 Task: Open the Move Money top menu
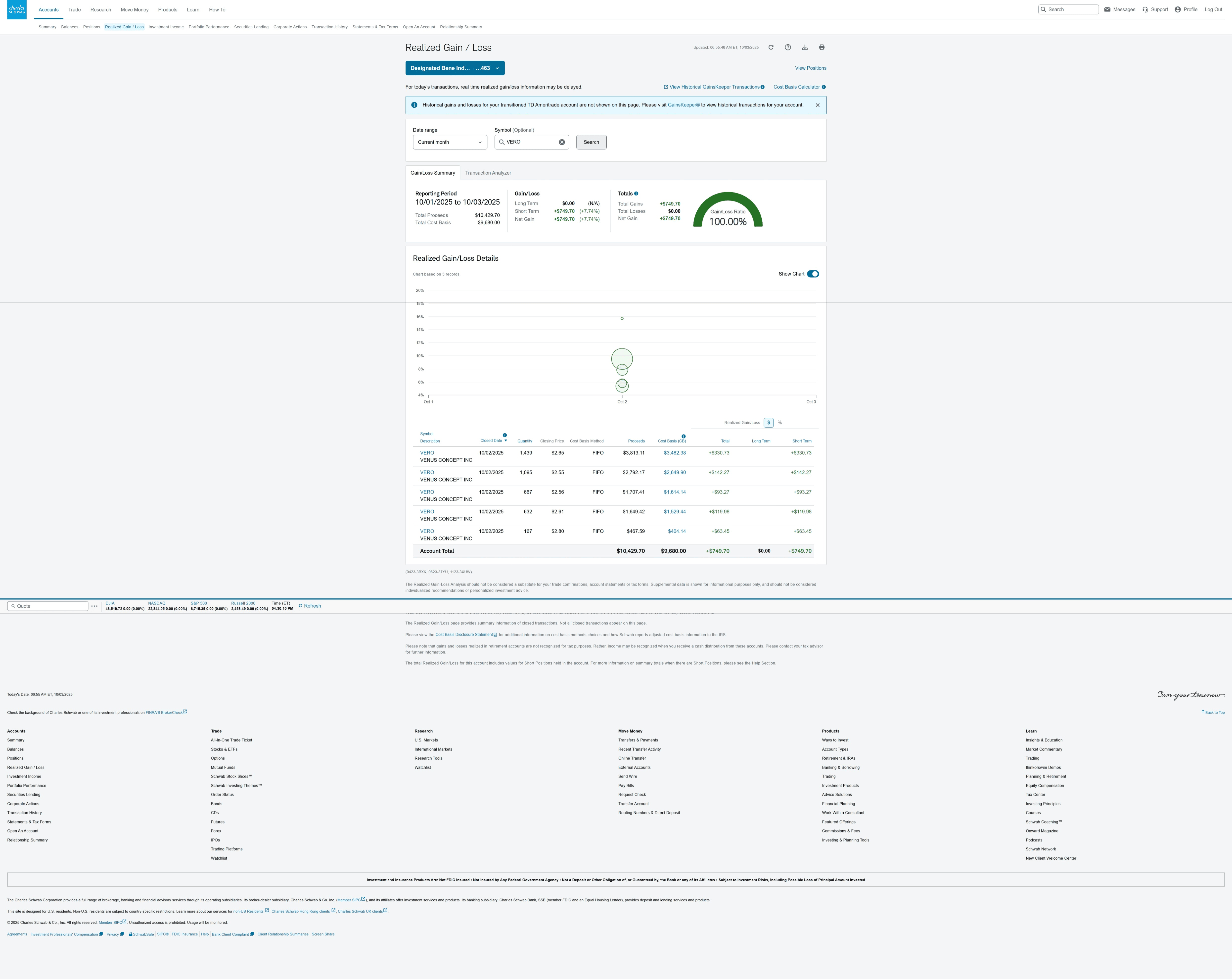pos(134,10)
